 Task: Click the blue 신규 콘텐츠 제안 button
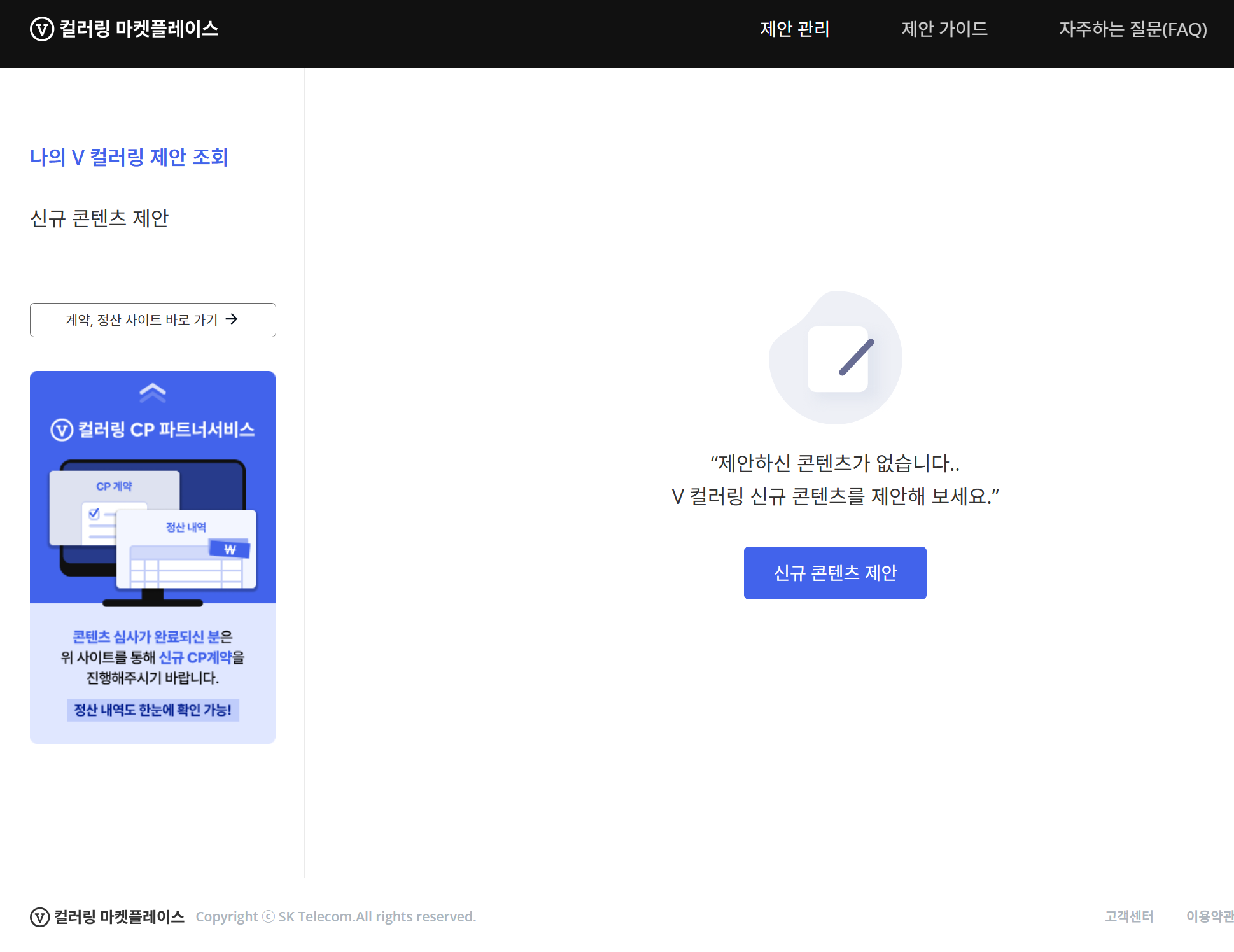coord(835,573)
